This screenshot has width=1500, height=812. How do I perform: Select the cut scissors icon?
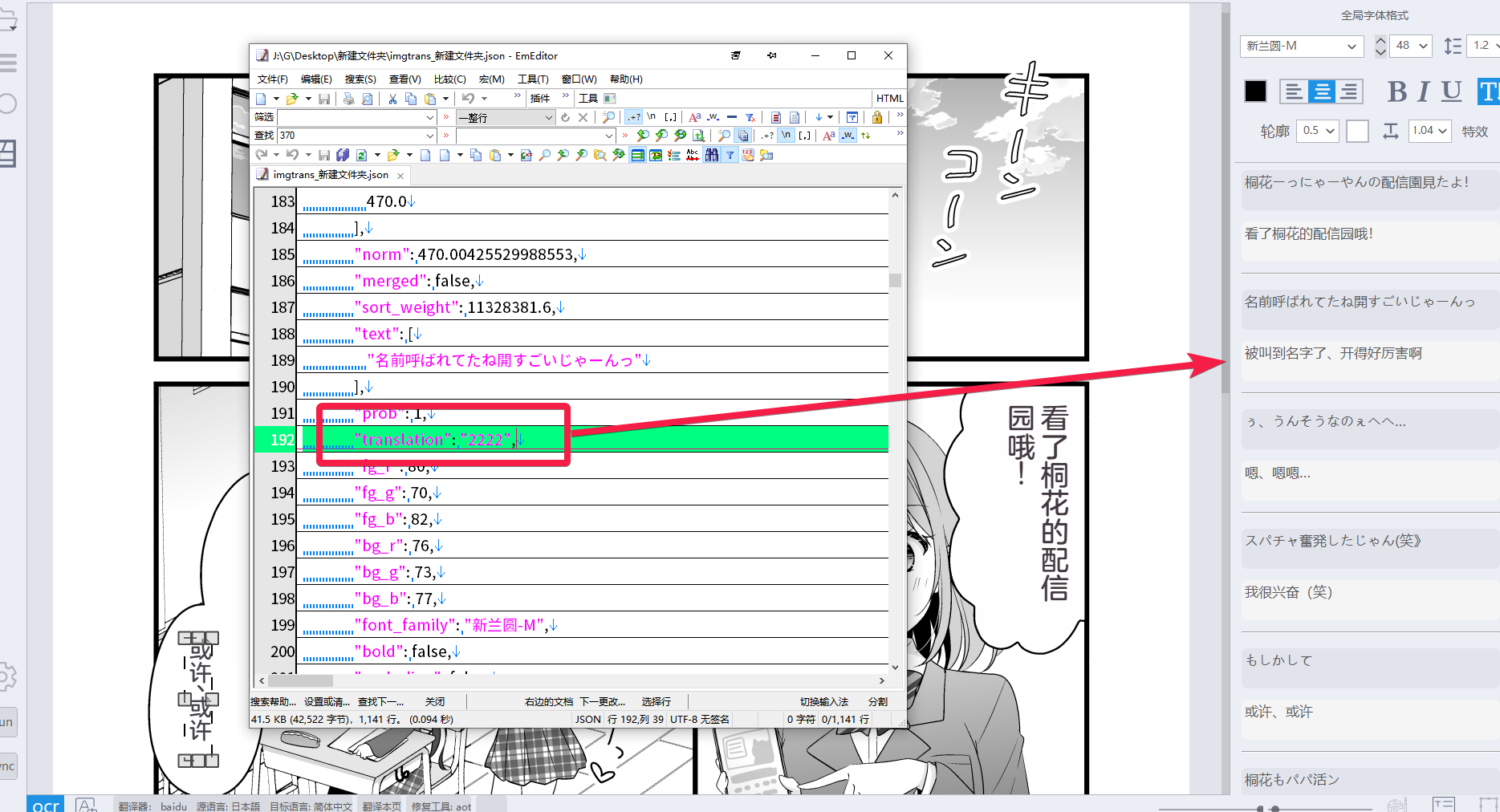[392, 98]
